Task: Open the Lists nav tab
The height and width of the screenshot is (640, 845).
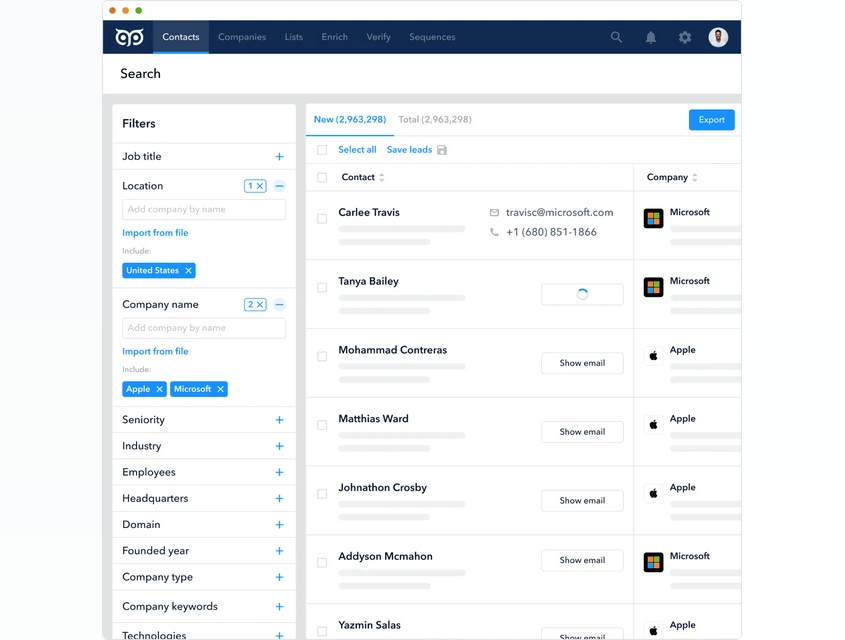Action: pyautogui.click(x=294, y=37)
